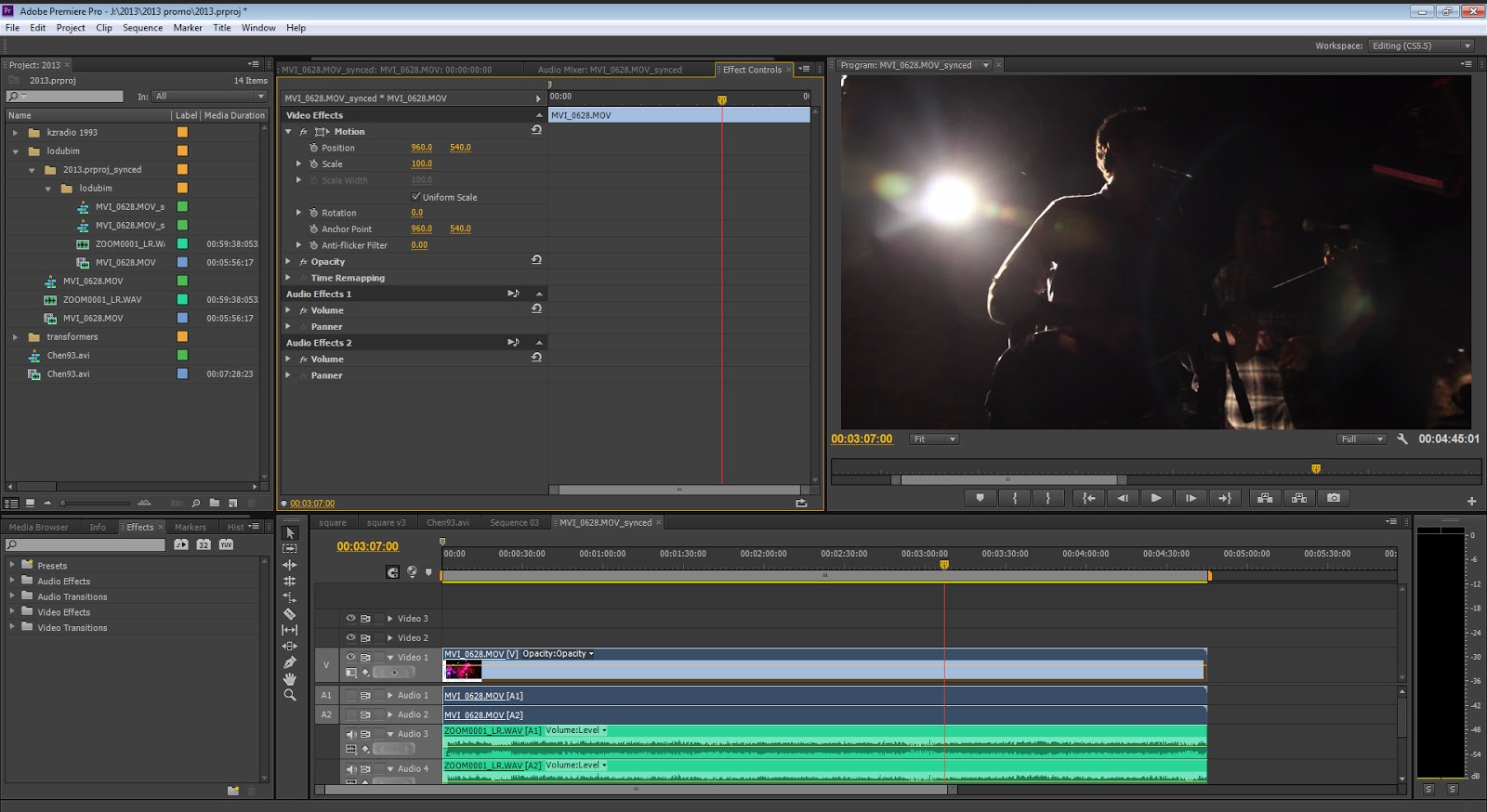This screenshot has height=812, width=1487.
Task: Select the Razor tool in the tools panel
Action: pyautogui.click(x=290, y=614)
